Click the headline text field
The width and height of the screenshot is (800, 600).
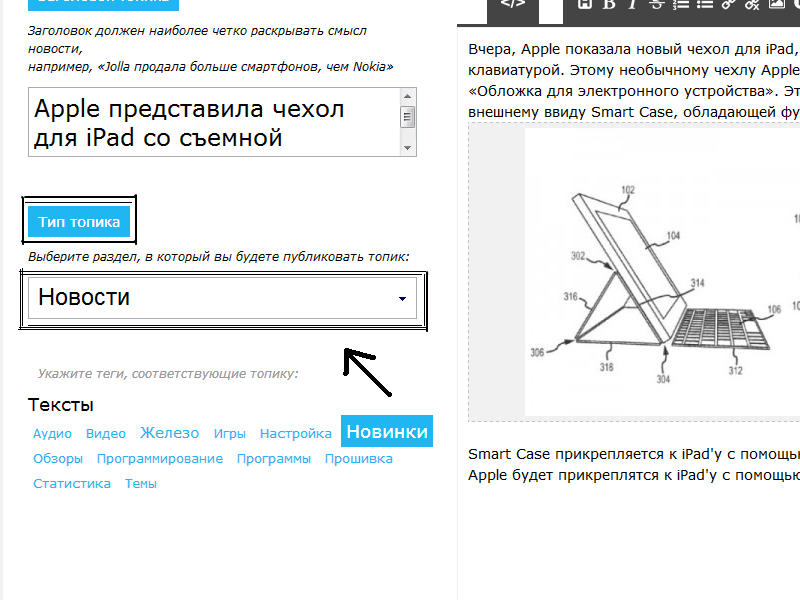coord(215,122)
